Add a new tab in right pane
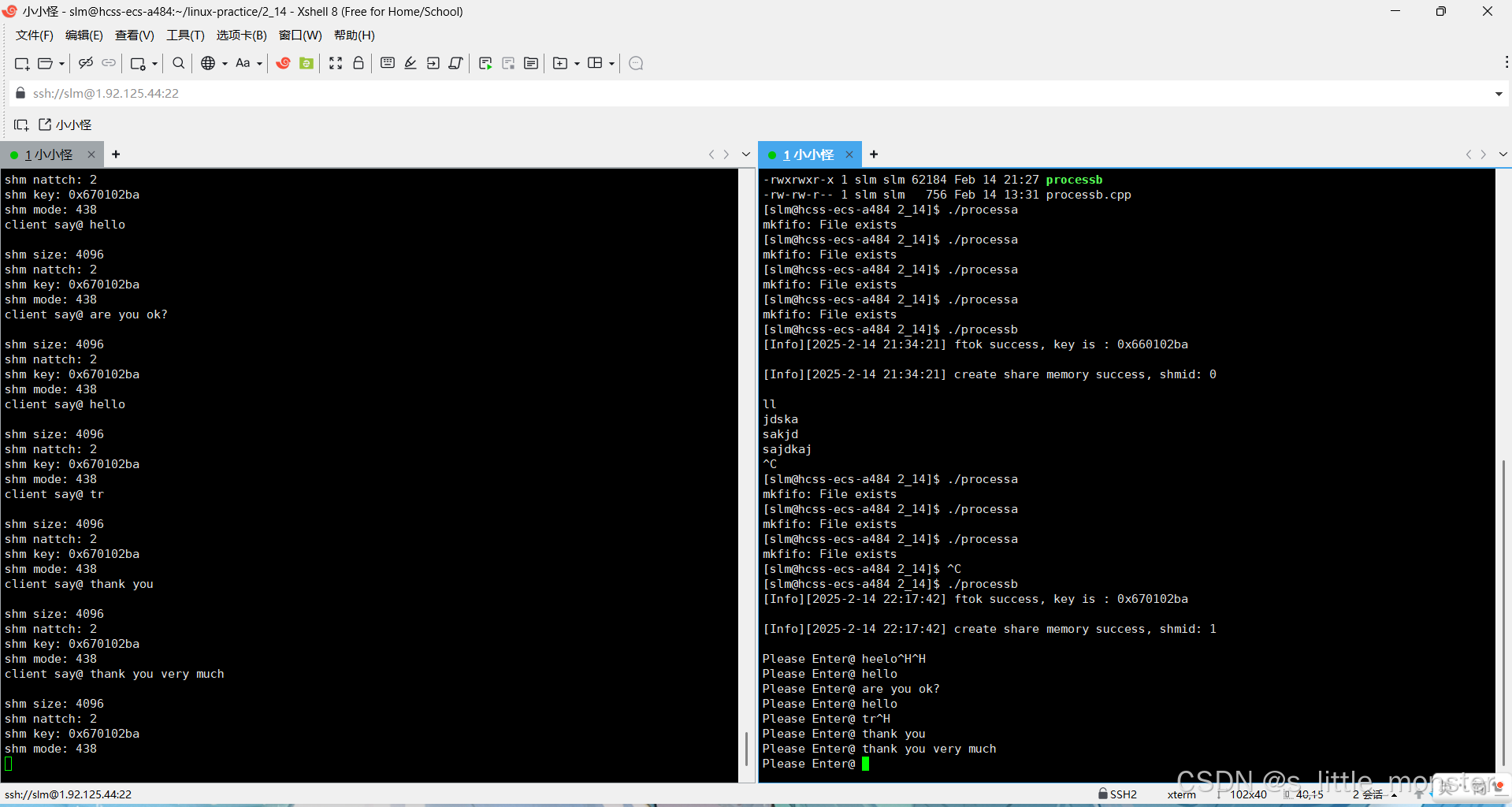 point(874,154)
